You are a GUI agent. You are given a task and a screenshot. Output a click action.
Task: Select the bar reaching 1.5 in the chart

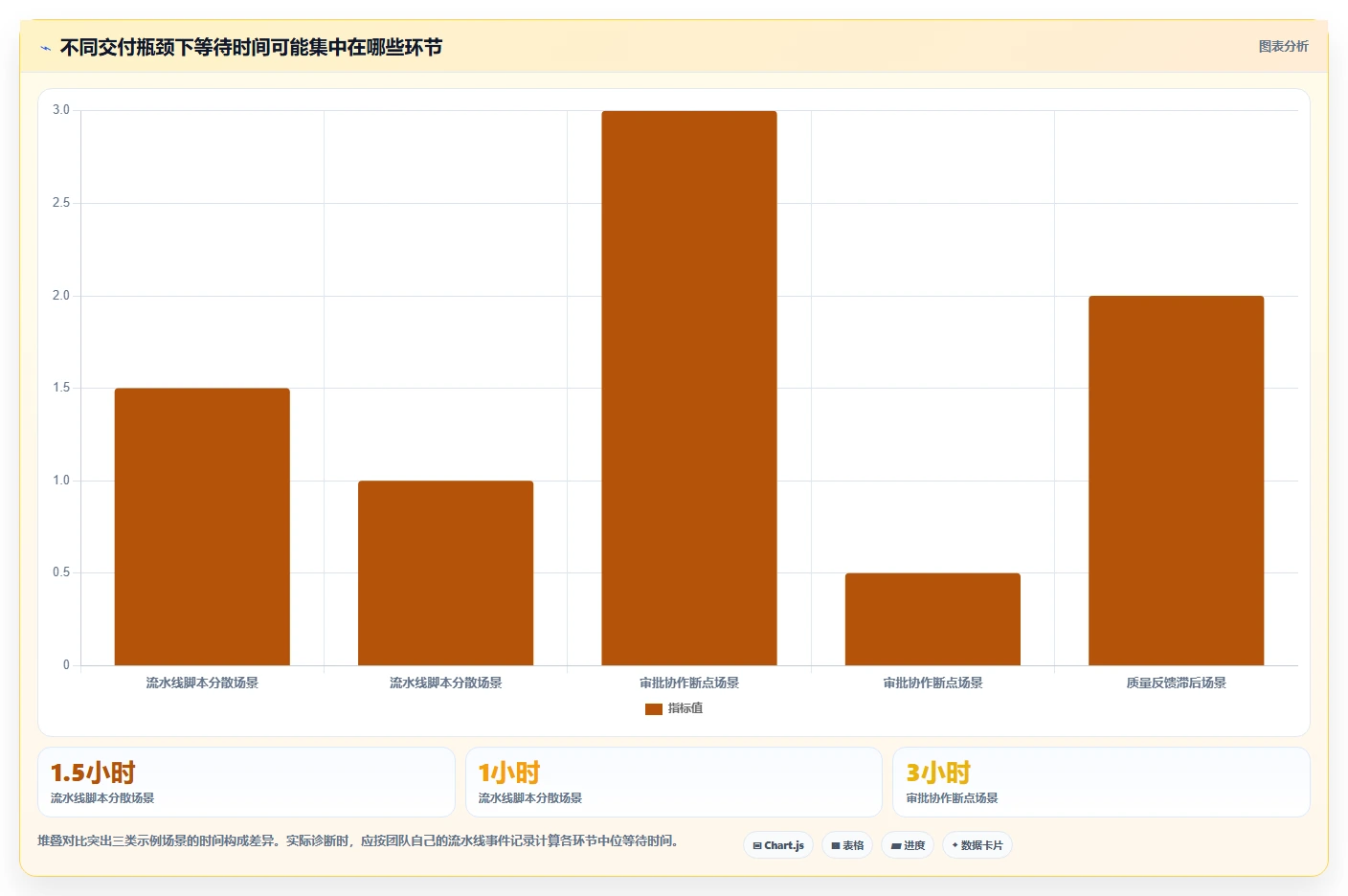pyautogui.click(x=202, y=526)
